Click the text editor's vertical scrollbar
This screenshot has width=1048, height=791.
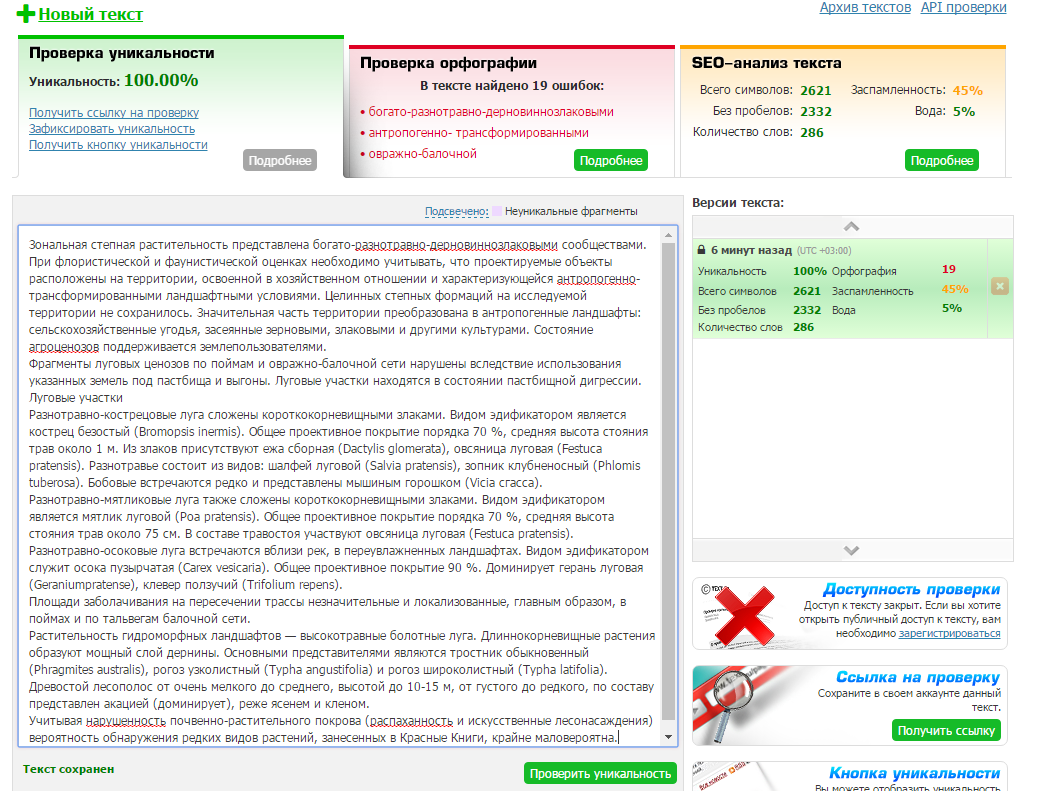pos(668,480)
